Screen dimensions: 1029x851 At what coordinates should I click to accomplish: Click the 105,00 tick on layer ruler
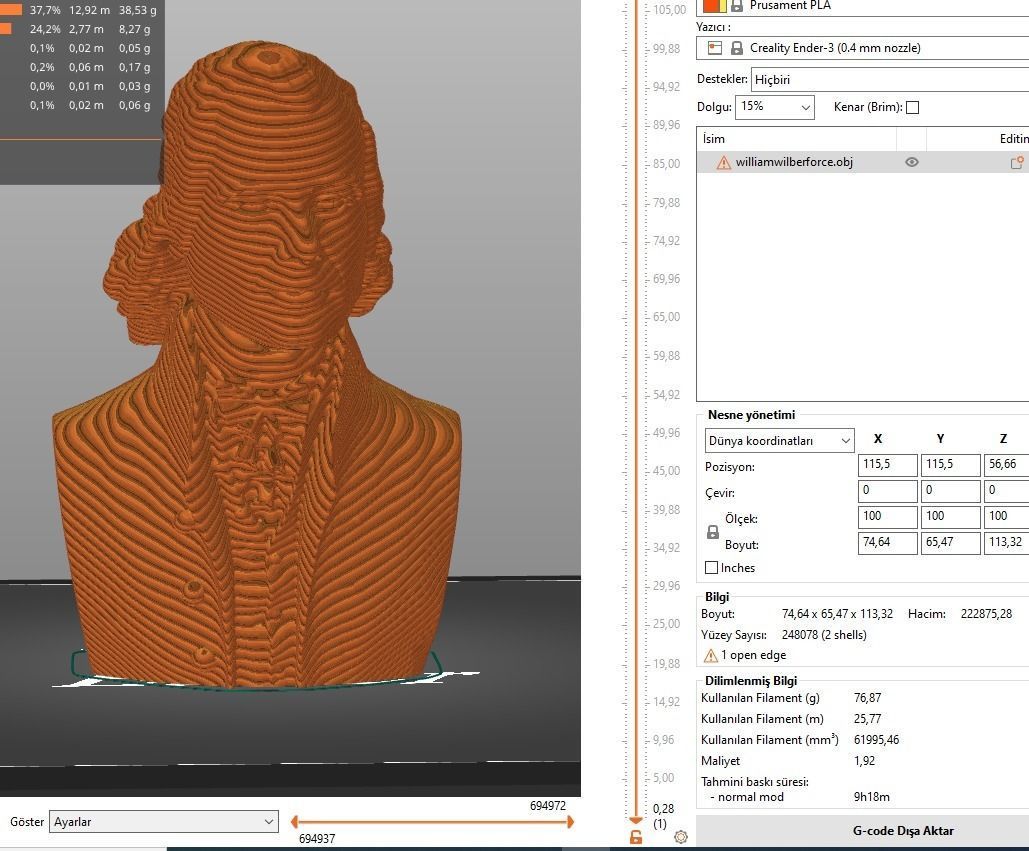[x=669, y=10]
